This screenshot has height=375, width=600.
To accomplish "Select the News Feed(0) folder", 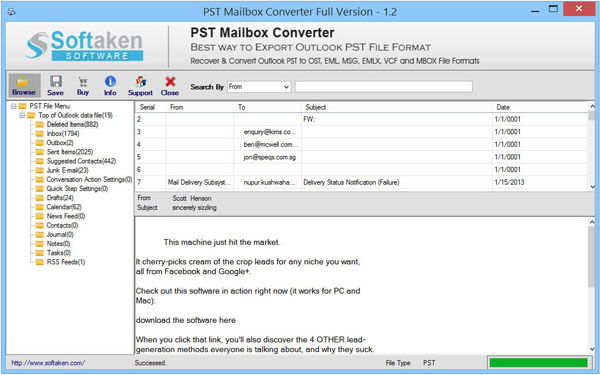I will [66, 216].
